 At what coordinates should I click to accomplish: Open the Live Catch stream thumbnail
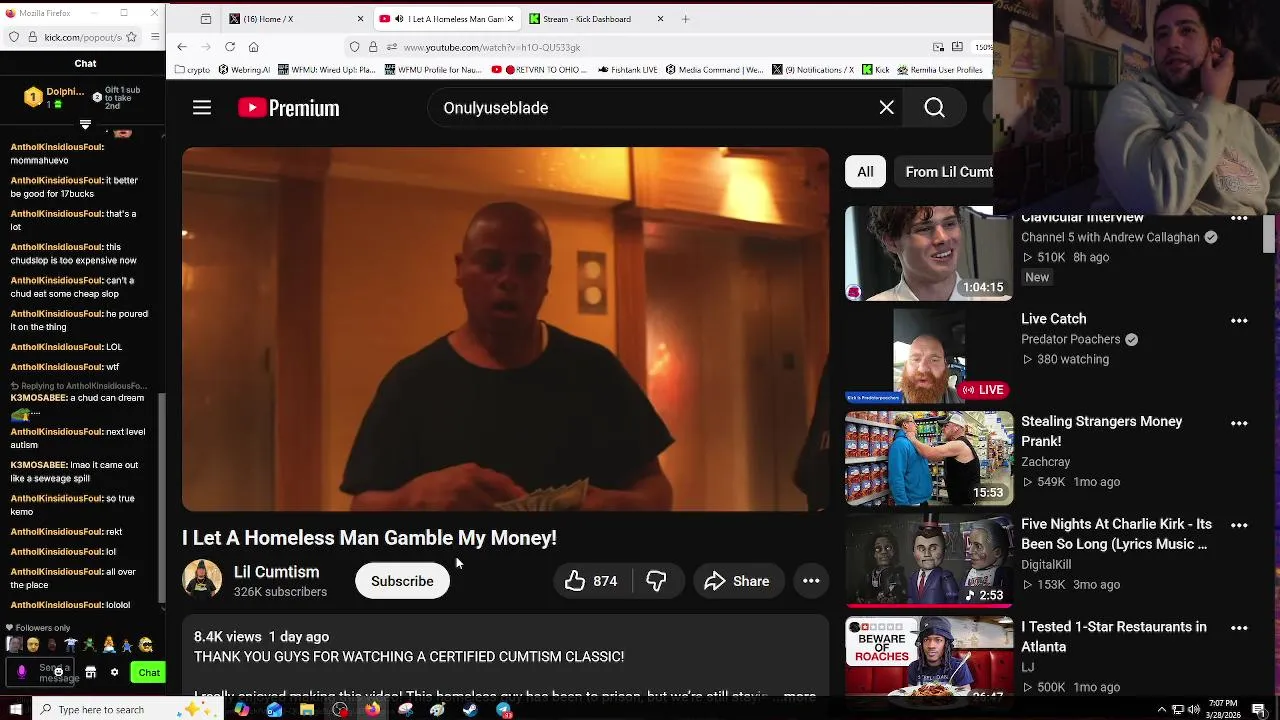click(928, 356)
